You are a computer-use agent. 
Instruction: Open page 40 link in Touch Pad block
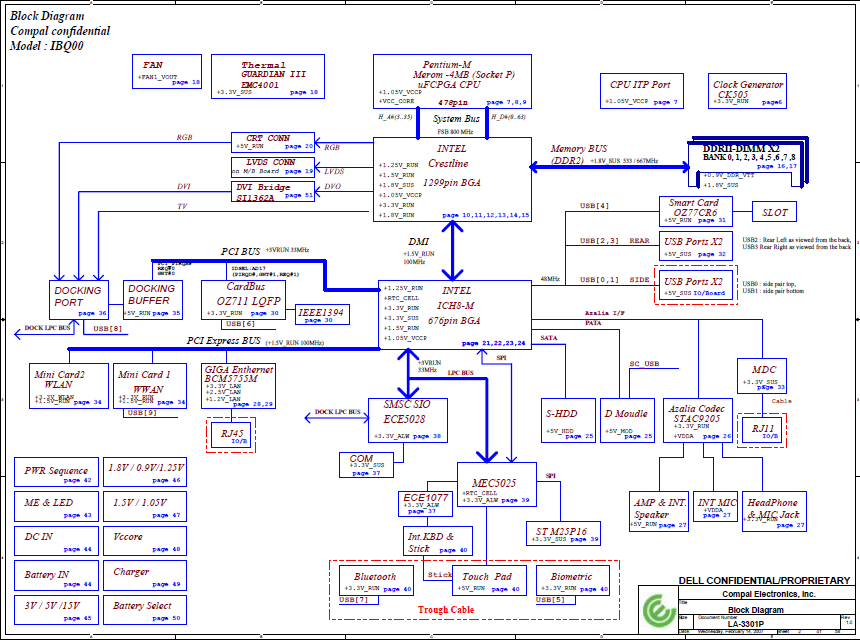(x=509, y=587)
